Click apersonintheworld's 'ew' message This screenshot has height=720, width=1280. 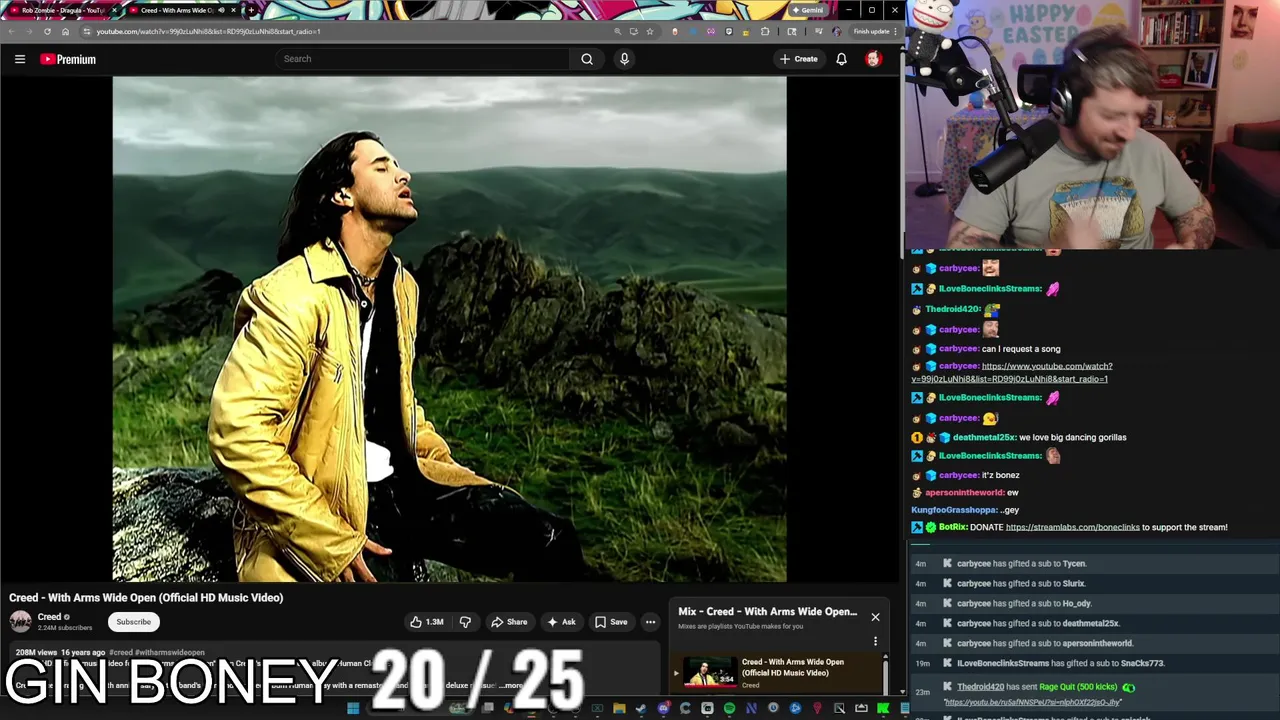(1012, 492)
